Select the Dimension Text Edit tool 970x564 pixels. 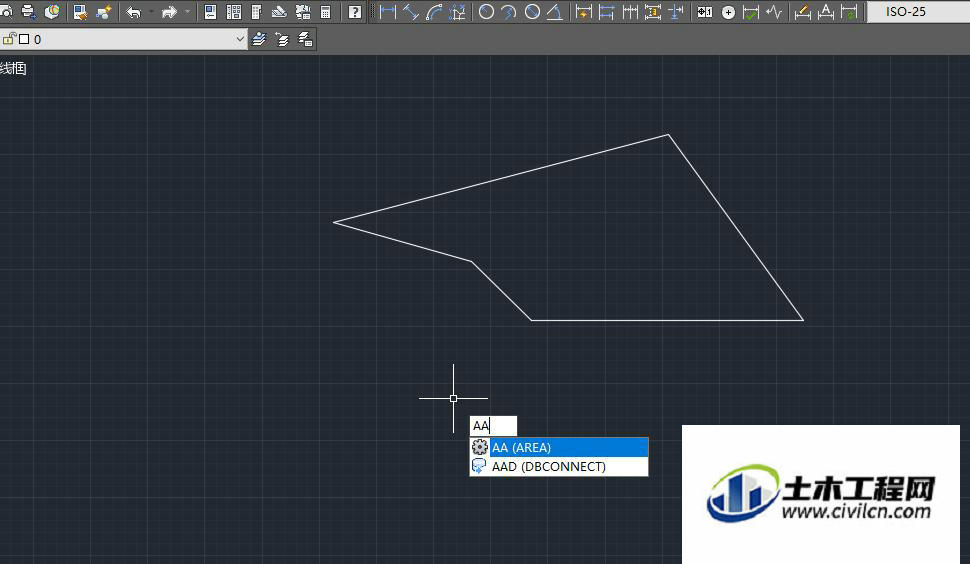pyautogui.click(x=826, y=11)
